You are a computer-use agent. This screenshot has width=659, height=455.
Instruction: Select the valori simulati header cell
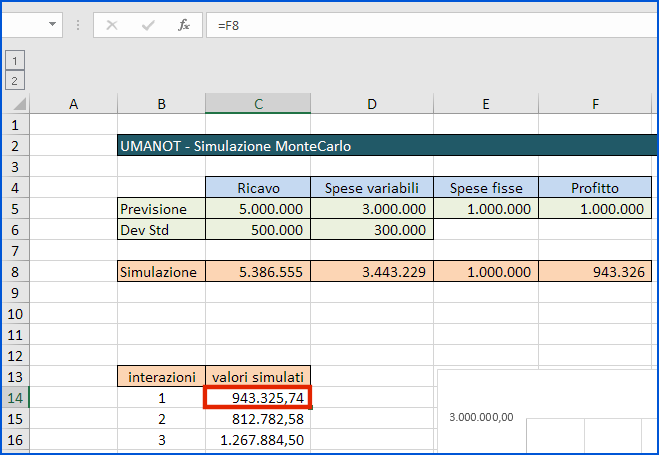(x=258, y=377)
